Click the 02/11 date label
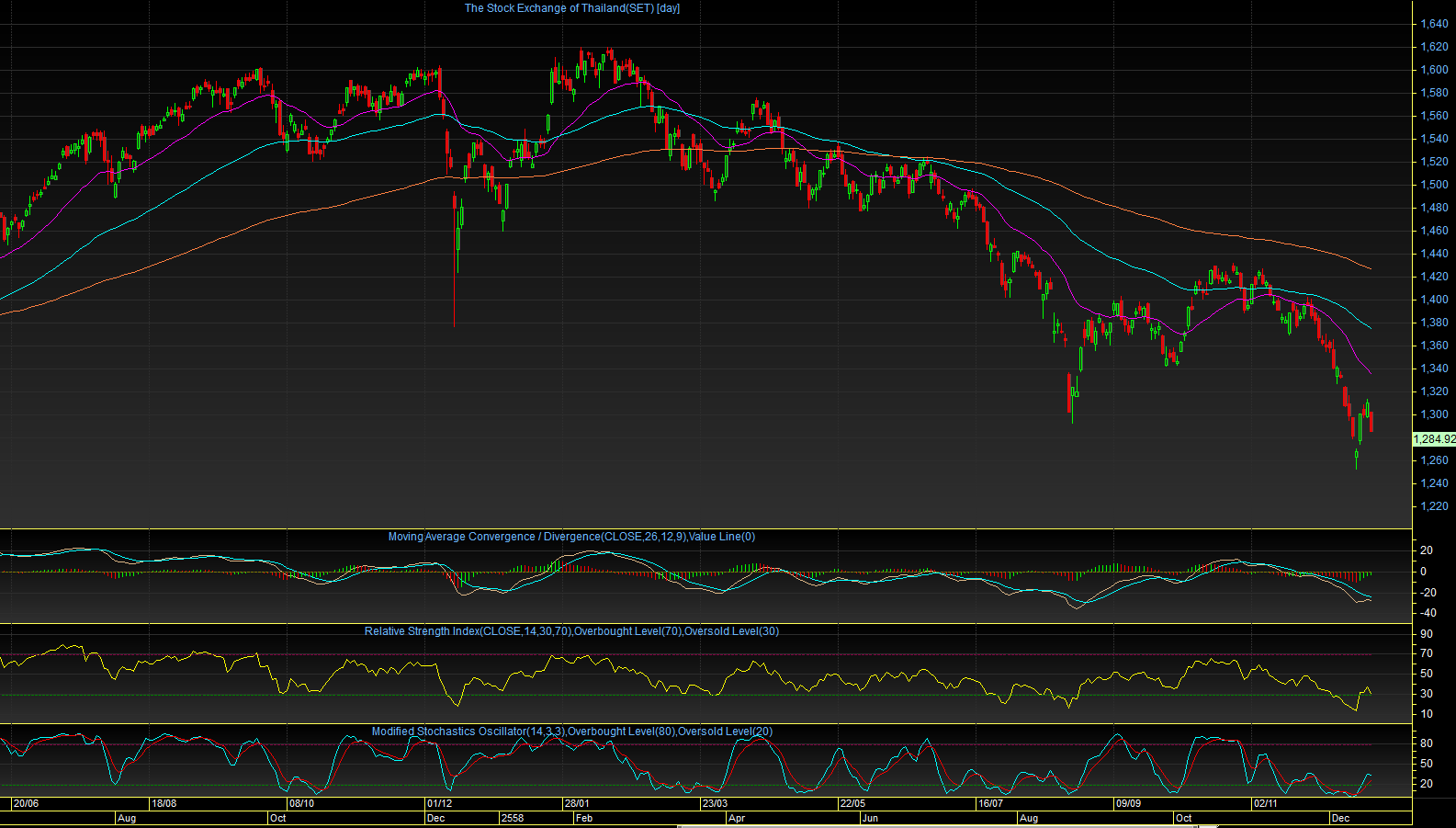 click(x=1266, y=803)
